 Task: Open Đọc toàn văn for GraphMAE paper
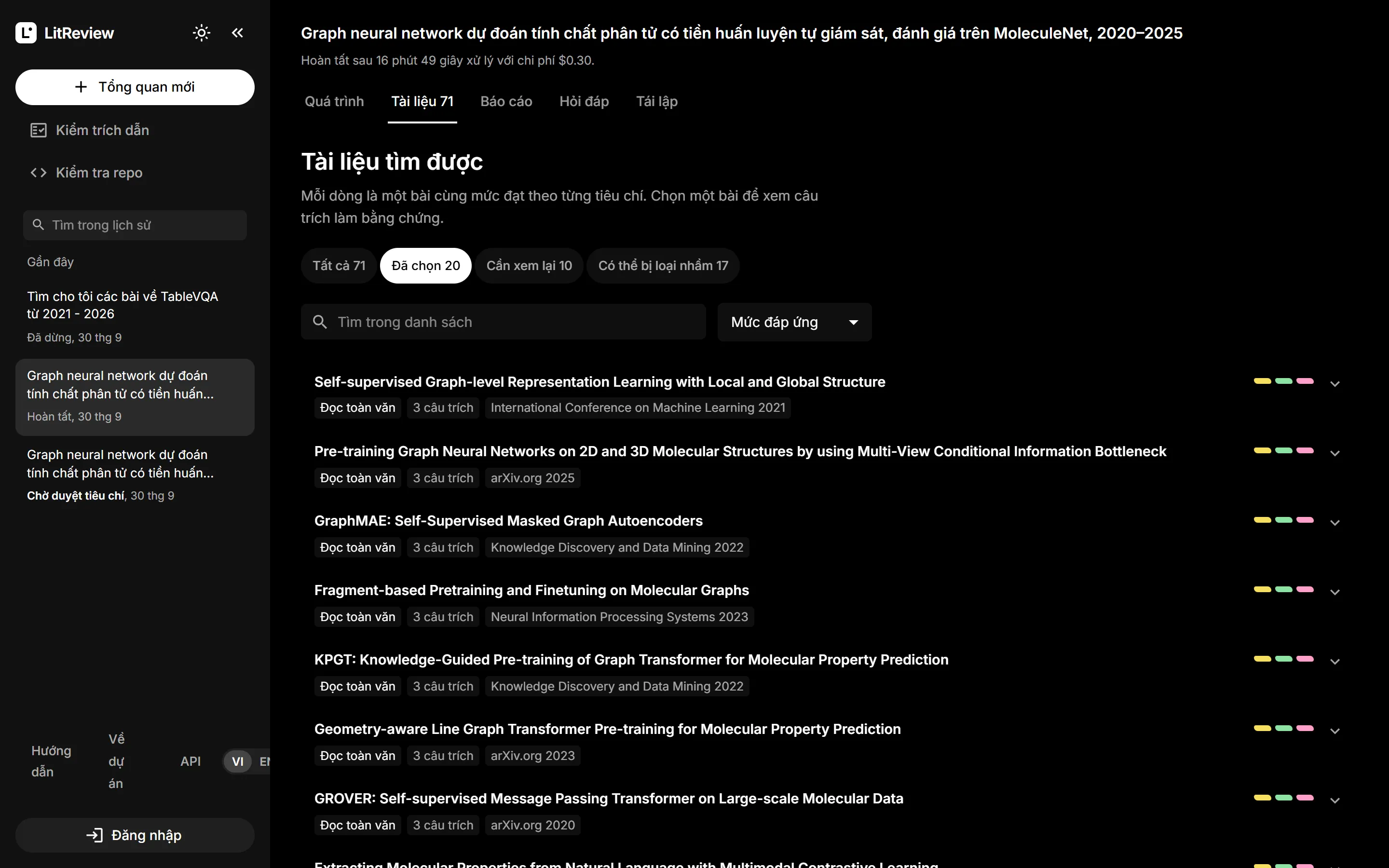[x=357, y=548]
